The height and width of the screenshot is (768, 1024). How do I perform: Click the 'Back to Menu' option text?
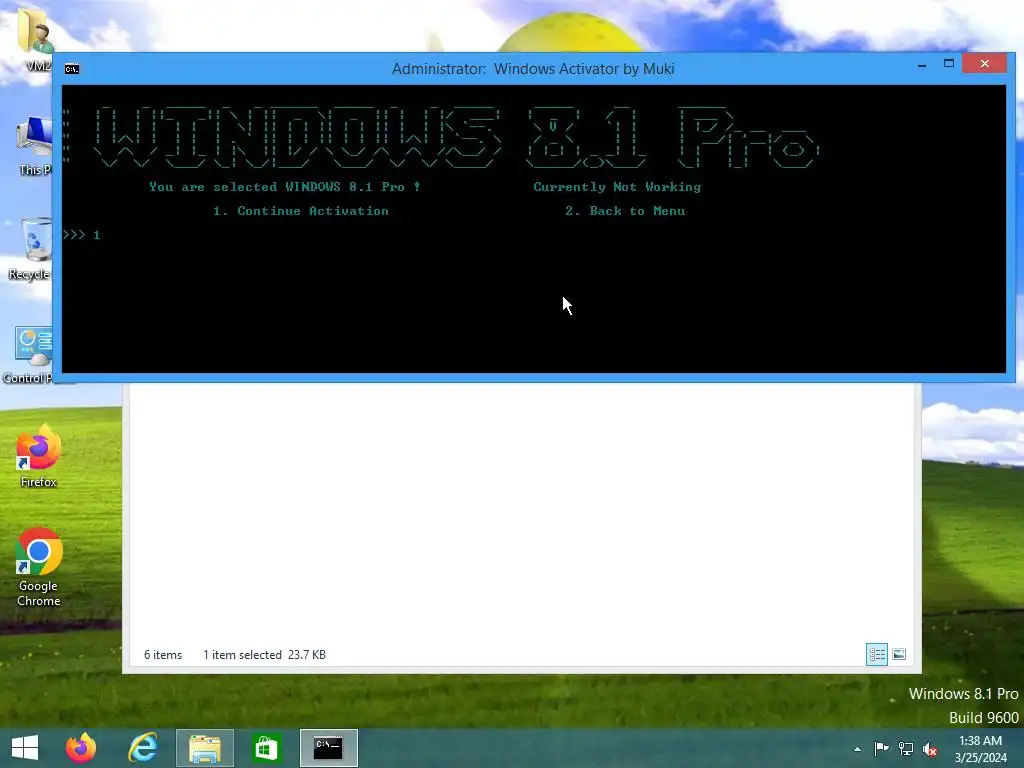[x=637, y=211]
